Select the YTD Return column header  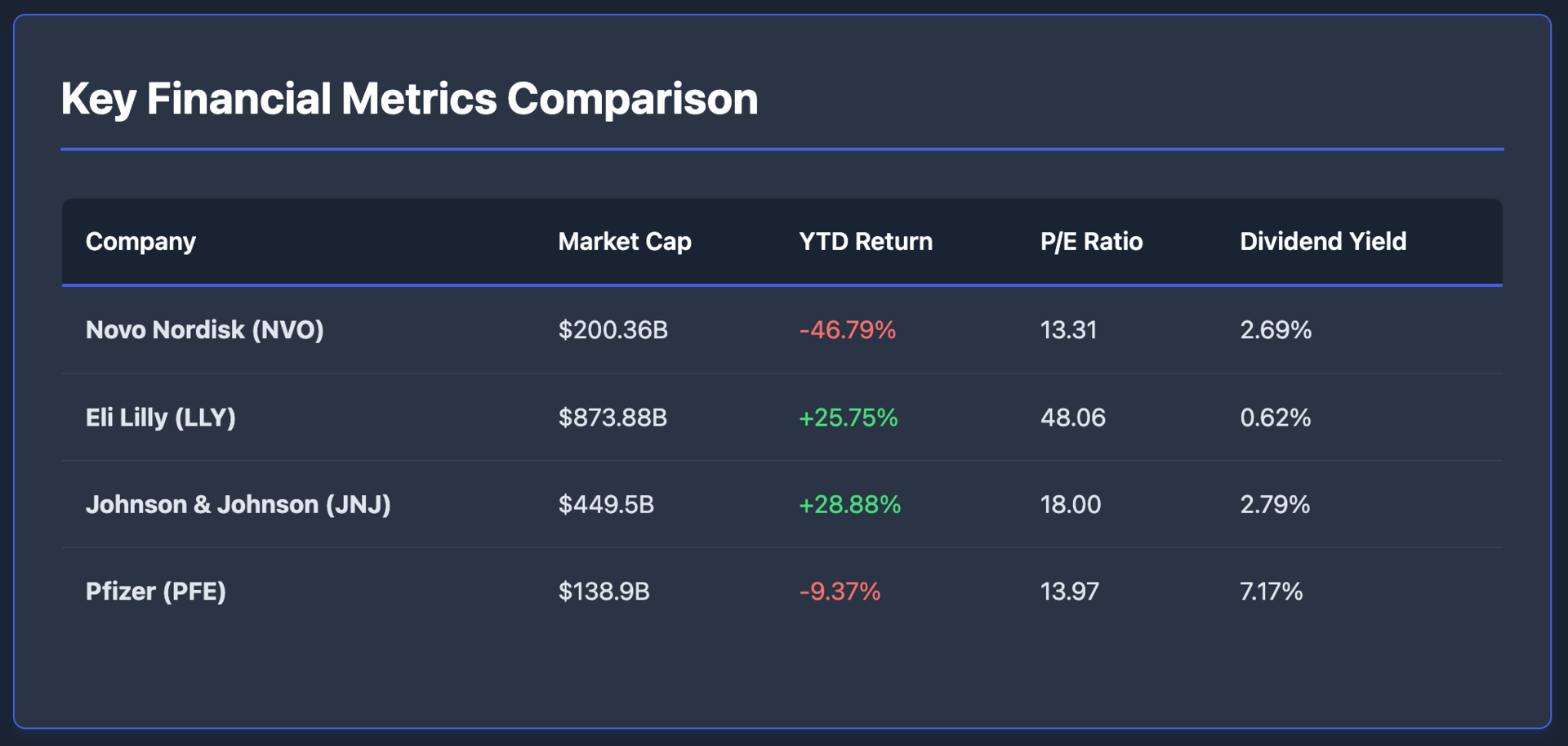pyautogui.click(x=866, y=242)
